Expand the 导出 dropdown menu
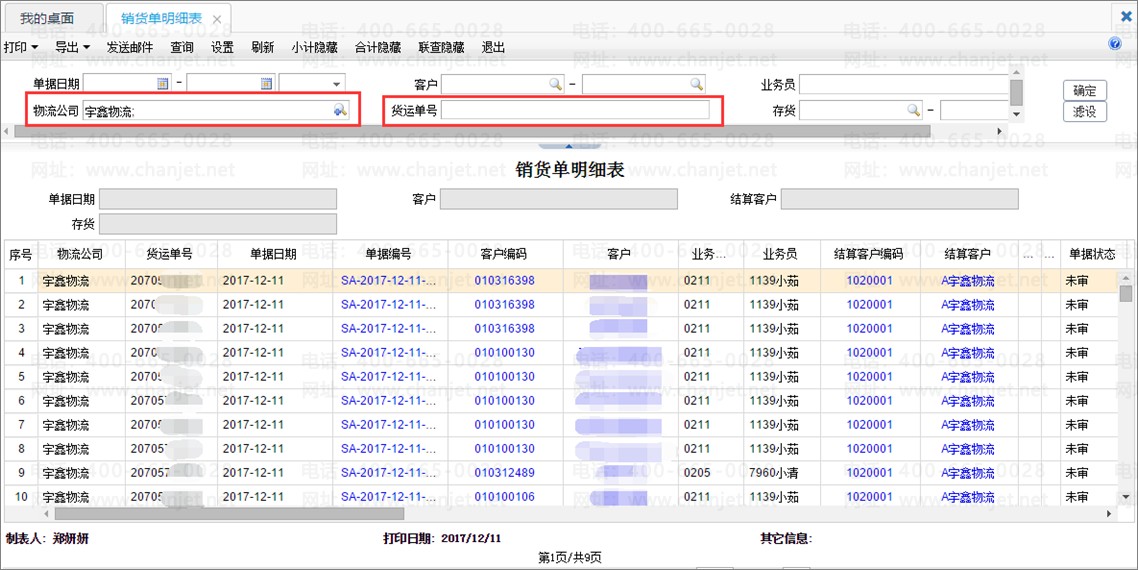1138x570 pixels. [x=72, y=47]
